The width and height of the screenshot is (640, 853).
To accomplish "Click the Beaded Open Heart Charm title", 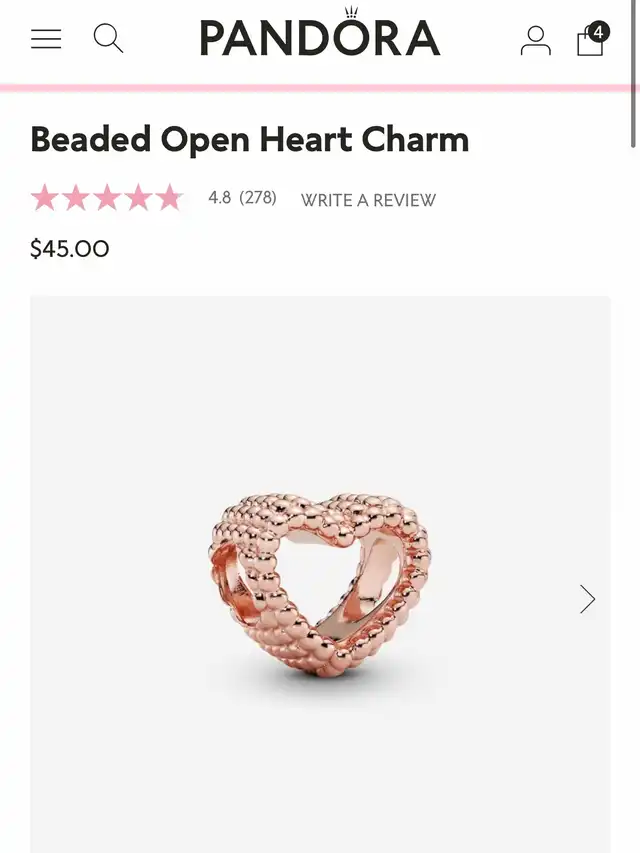I will (x=250, y=139).
